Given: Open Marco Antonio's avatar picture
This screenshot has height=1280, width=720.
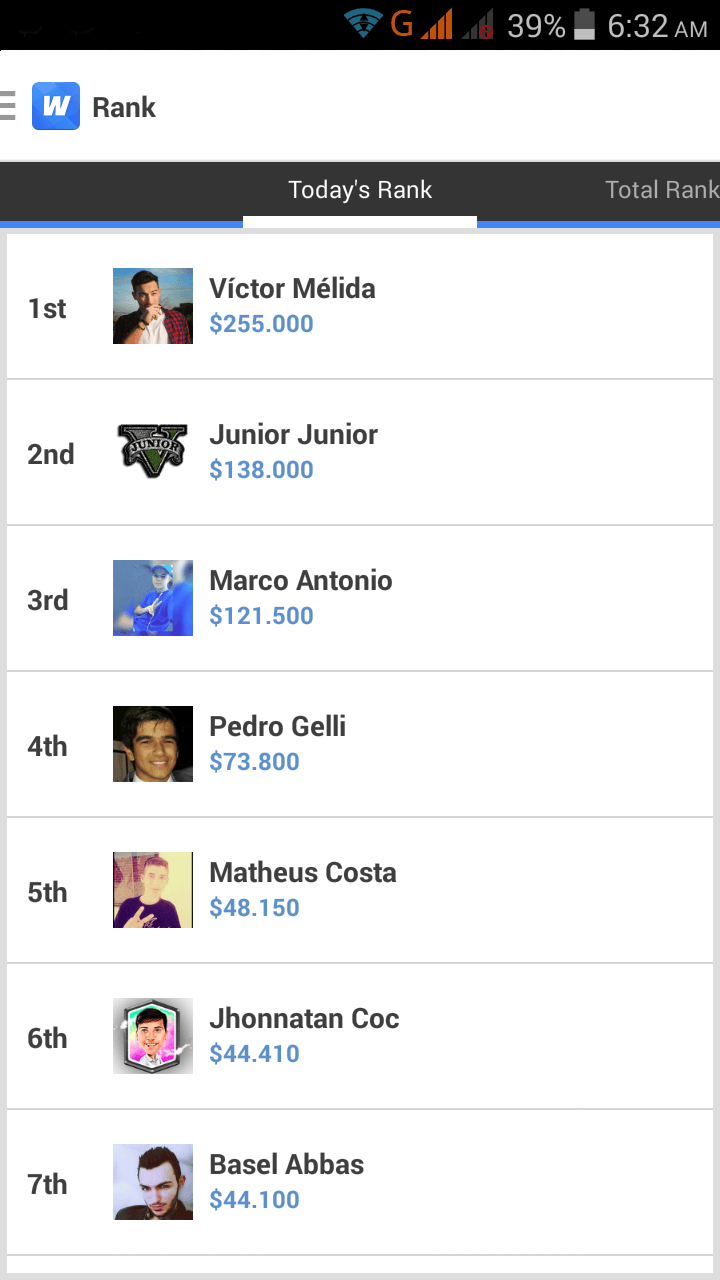Looking at the screenshot, I should point(153,598).
